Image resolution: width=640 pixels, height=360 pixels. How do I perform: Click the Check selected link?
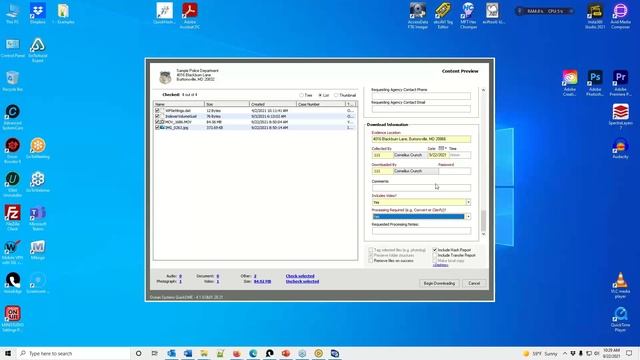(300, 276)
